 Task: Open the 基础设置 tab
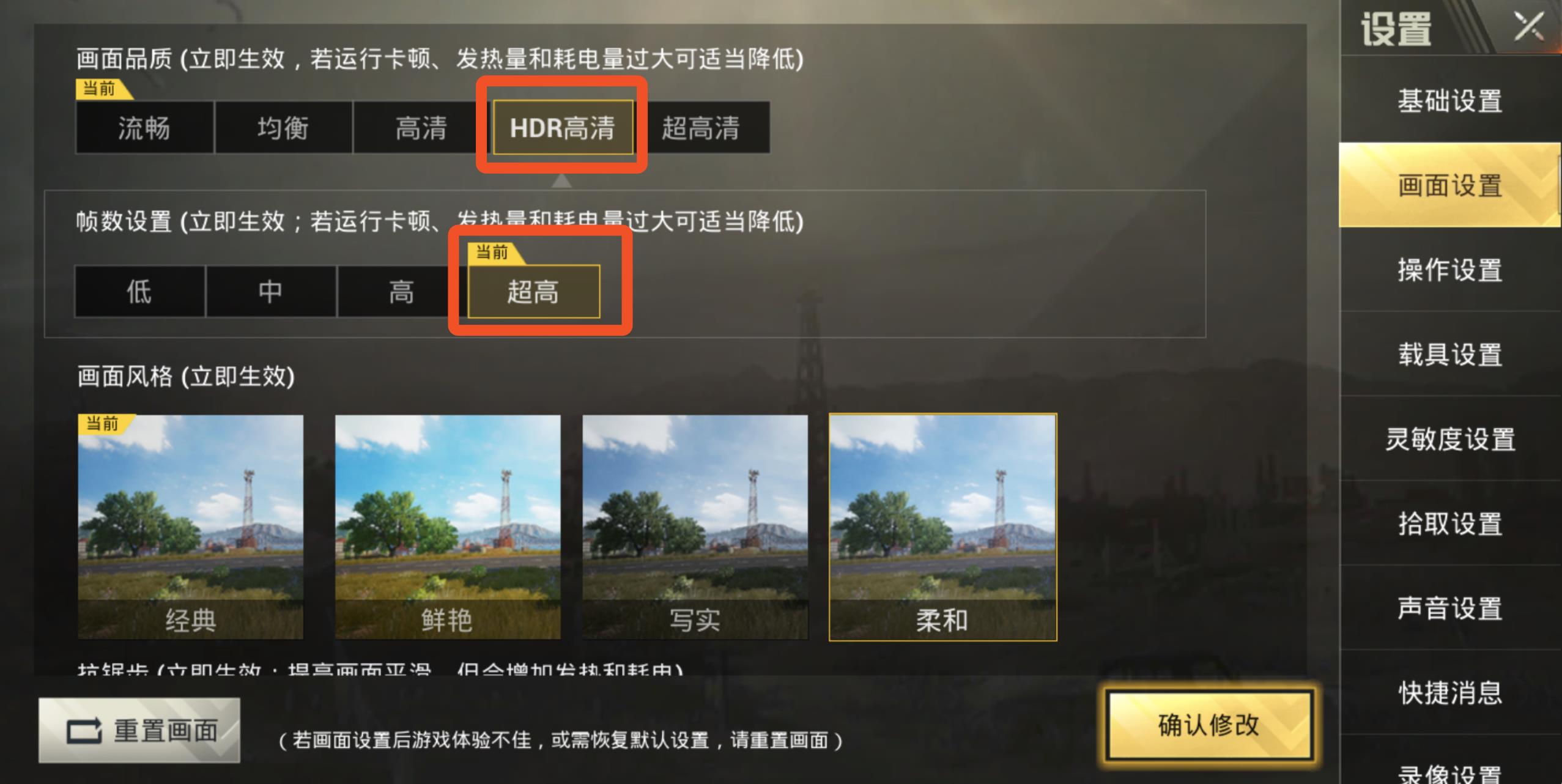click(x=1450, y=101)
